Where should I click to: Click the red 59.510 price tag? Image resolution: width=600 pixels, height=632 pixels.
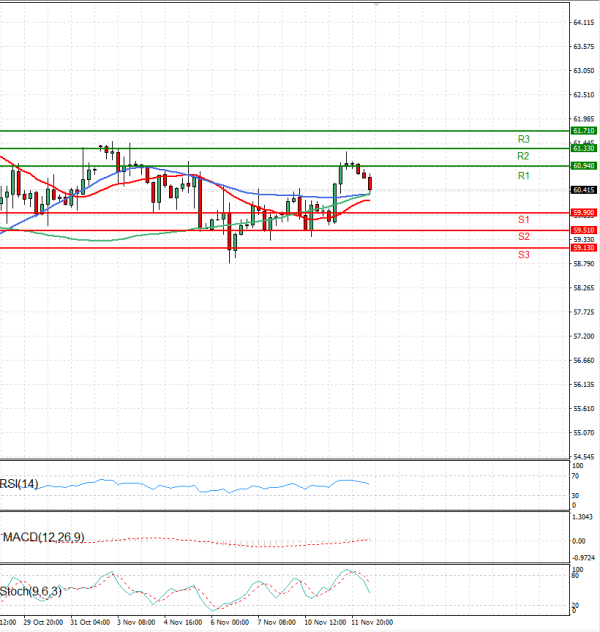coord(584,230)
